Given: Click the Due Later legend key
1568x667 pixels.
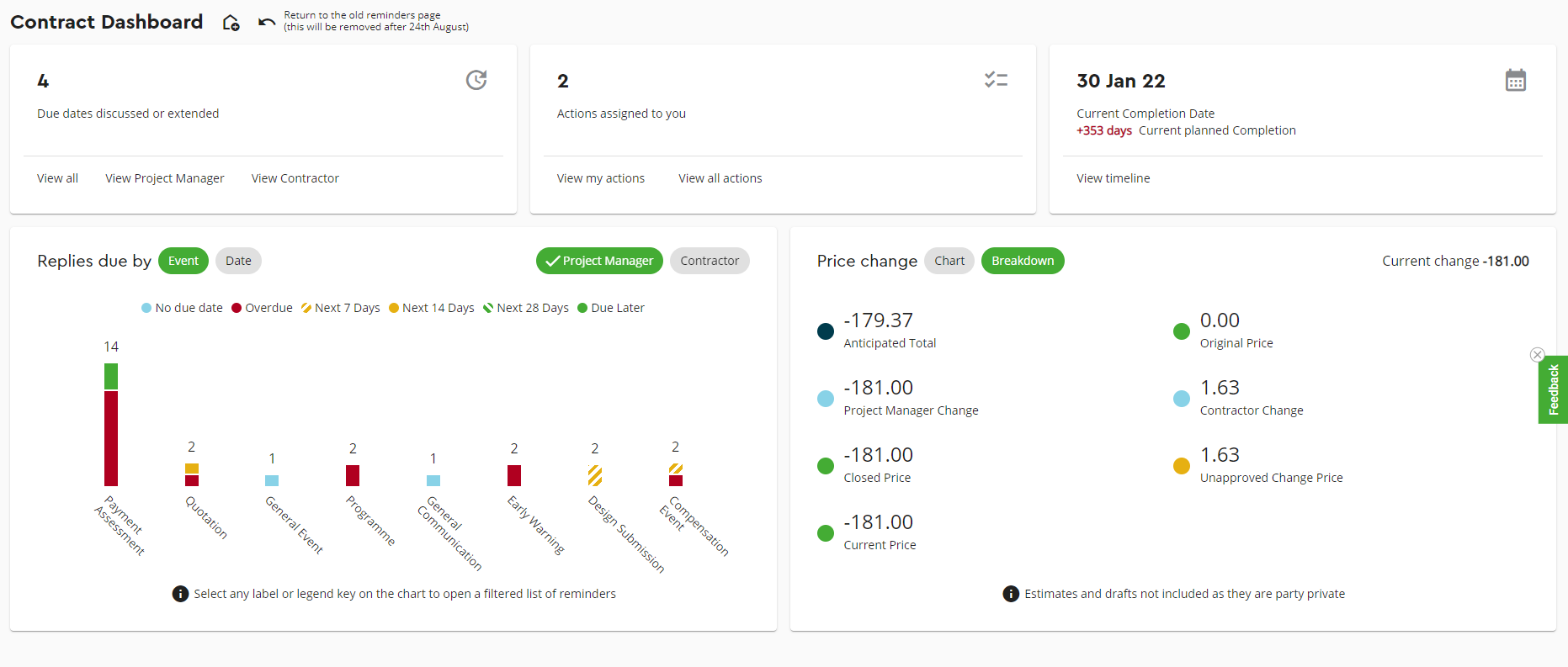Looking at the screenshot, I should pos(610,308).
